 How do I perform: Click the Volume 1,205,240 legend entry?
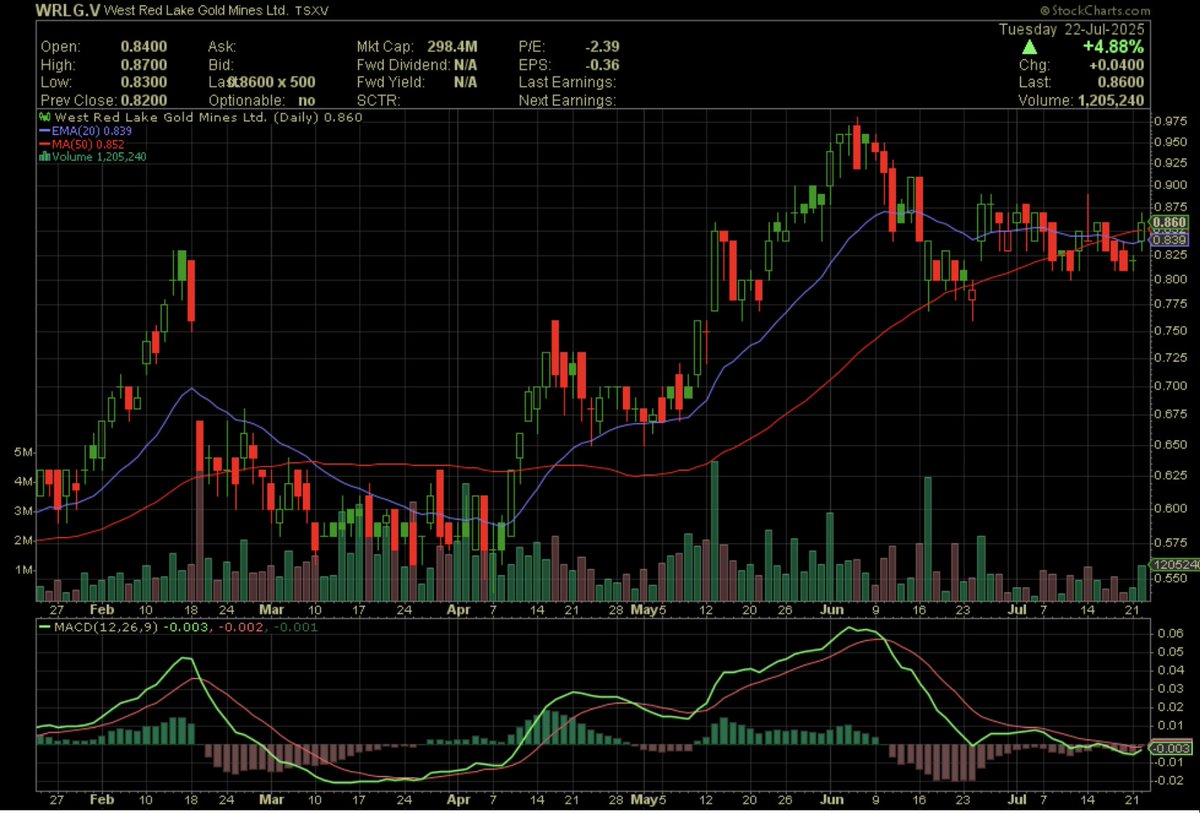[x=99, y=157]
